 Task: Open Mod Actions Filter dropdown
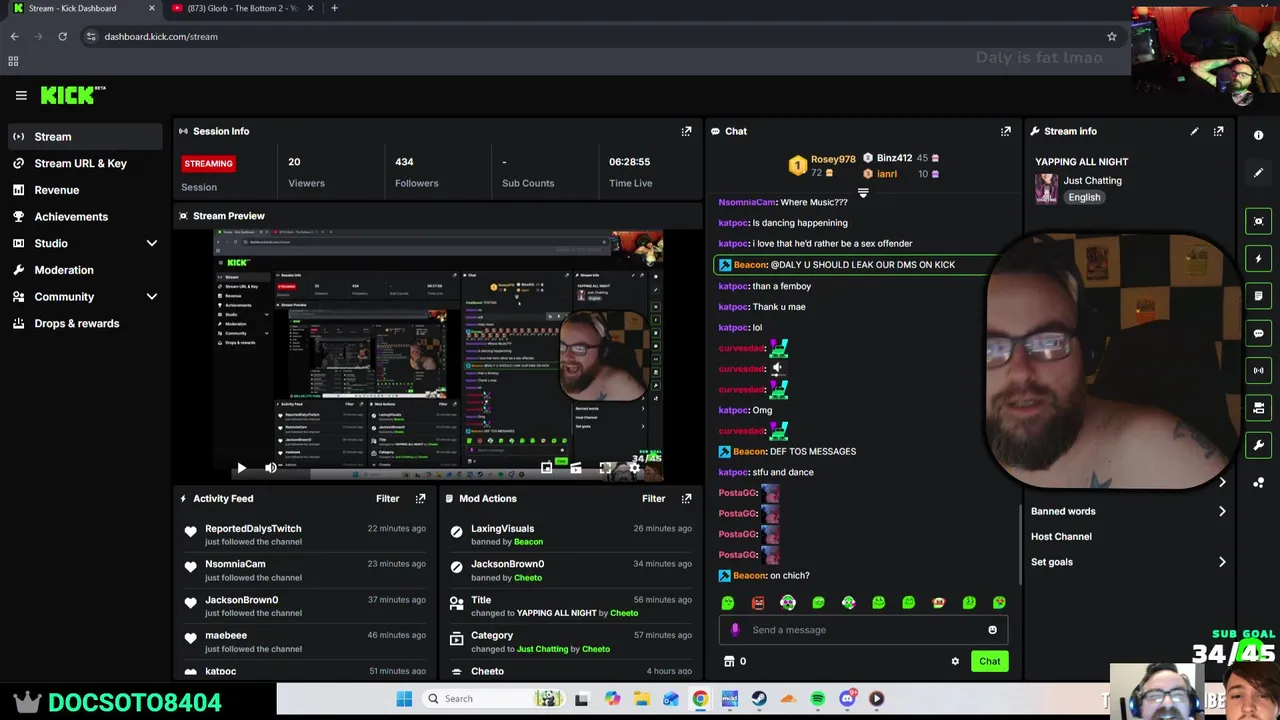pos(653,498)
